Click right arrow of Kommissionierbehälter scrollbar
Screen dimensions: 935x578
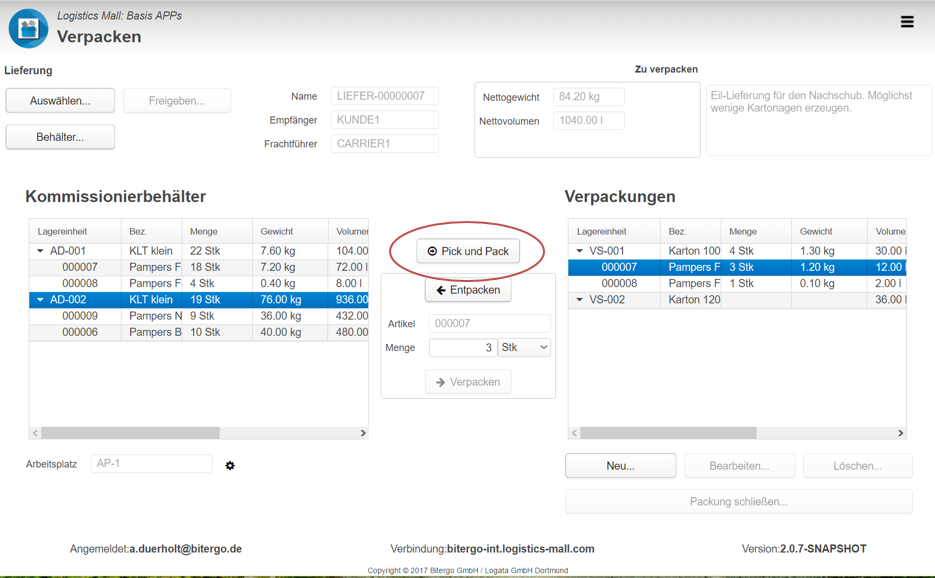click(363, 433)
